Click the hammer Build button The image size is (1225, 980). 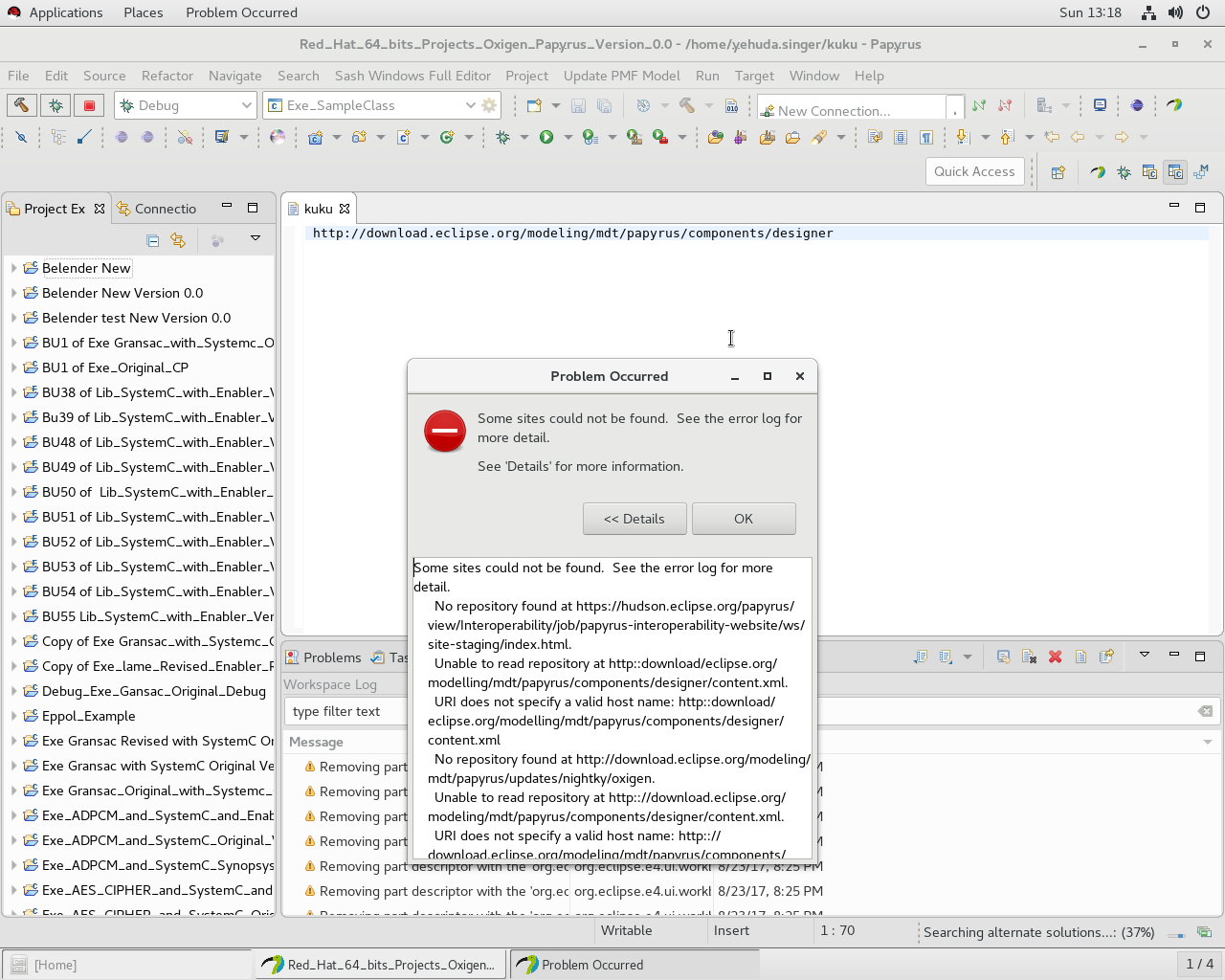click(x=21, y=105)
